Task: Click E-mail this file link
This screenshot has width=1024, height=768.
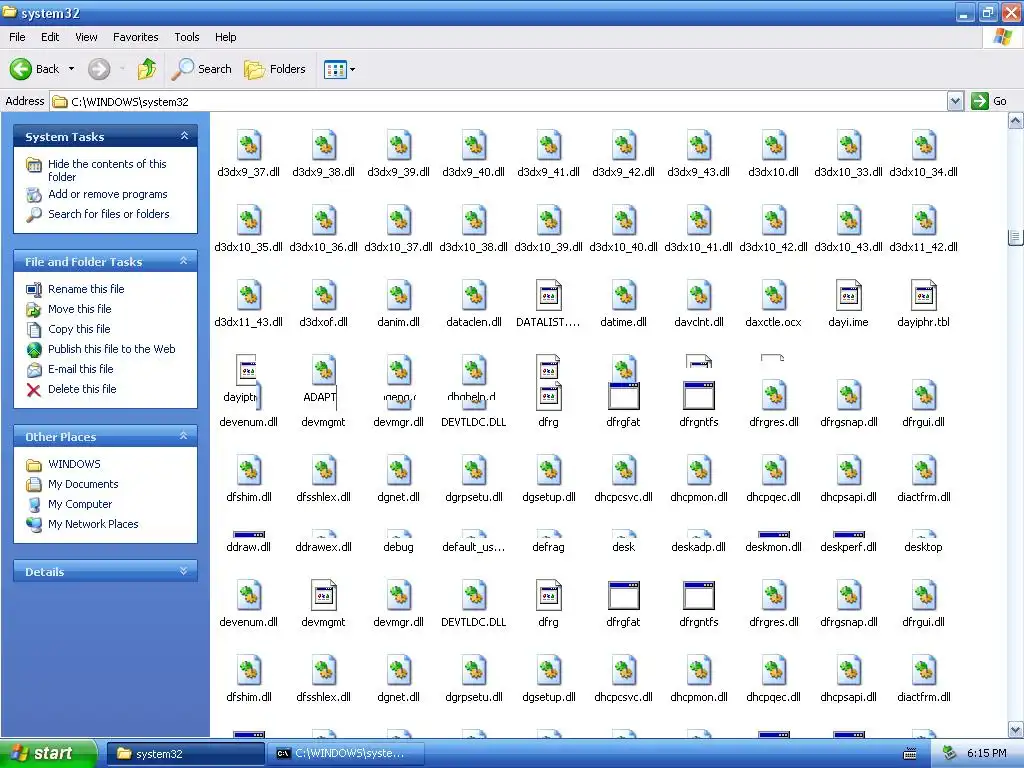Action: tap(80, 369)
